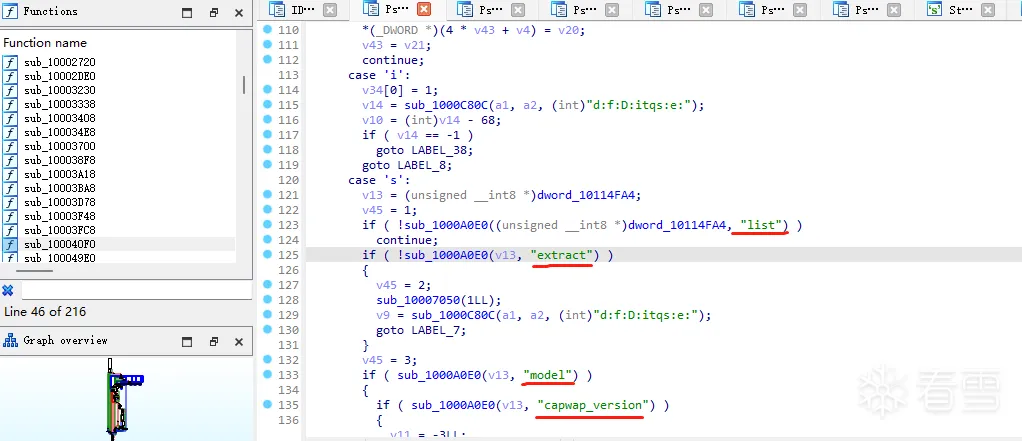Click LABEL_38 on line 118
1022x441 pixels.
coord(441,150)
